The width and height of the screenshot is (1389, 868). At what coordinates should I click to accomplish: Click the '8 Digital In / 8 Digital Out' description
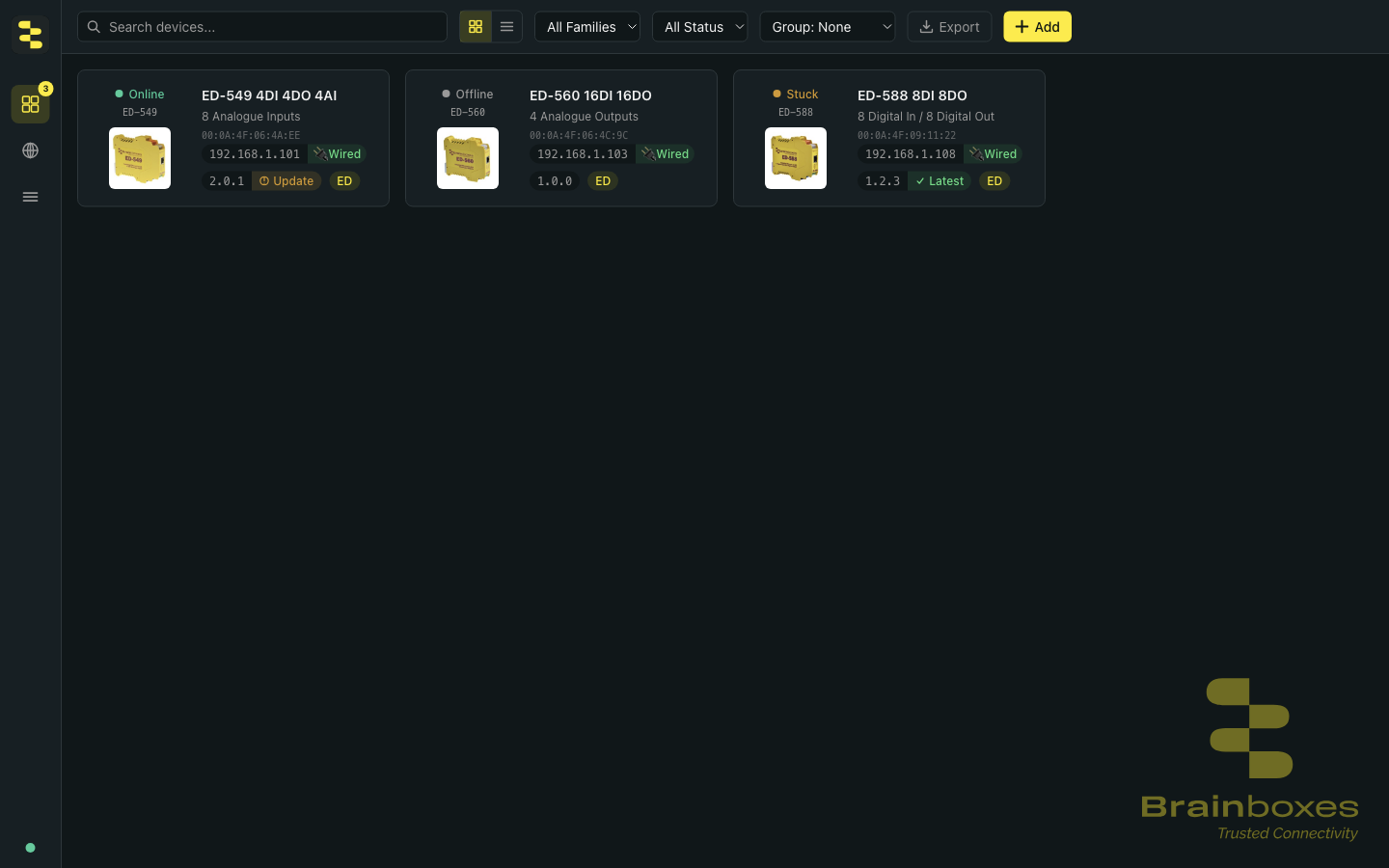926,117
